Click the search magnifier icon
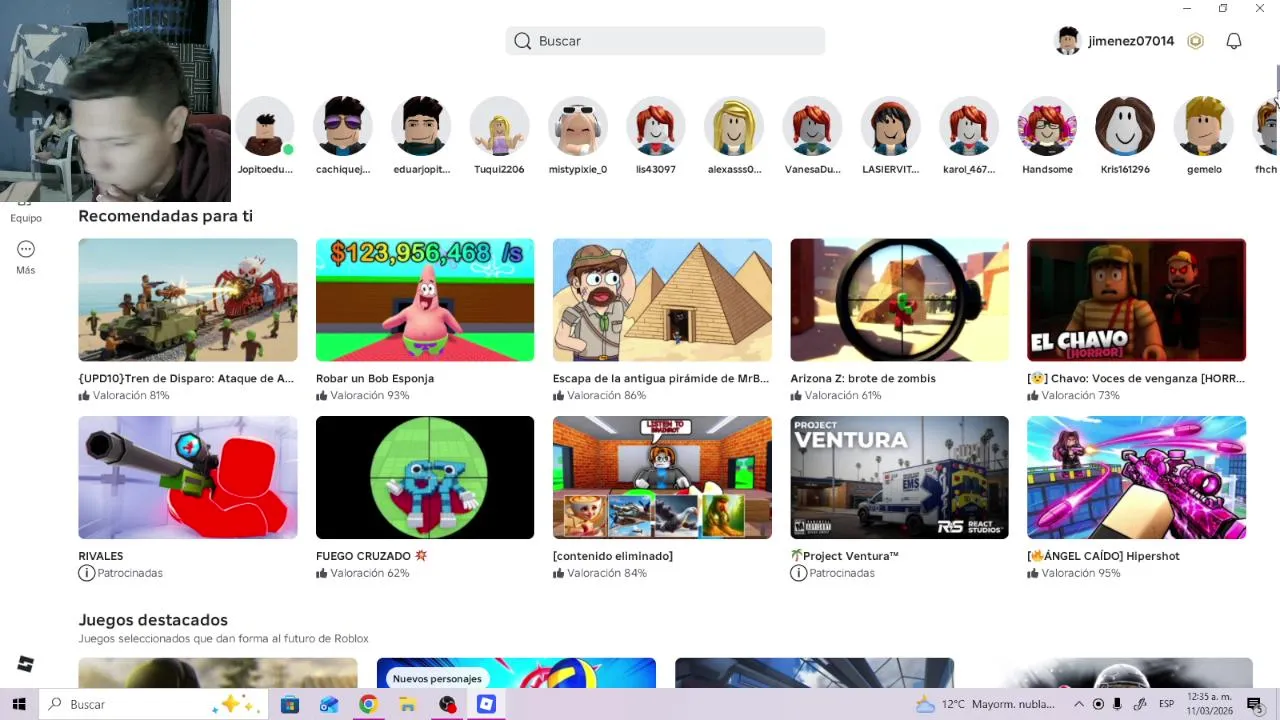The image size is (1280, 720). pos(522,41)
